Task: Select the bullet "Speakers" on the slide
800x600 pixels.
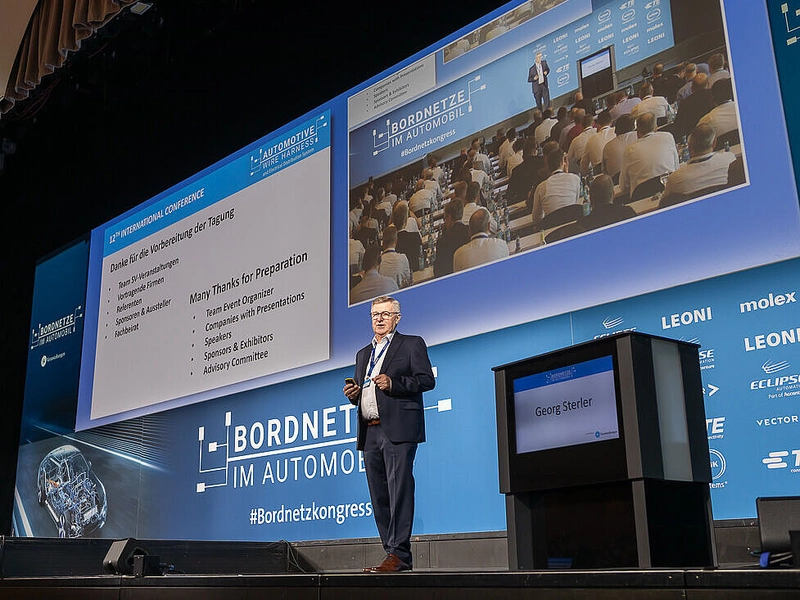Action: click(x=218, y=339)
